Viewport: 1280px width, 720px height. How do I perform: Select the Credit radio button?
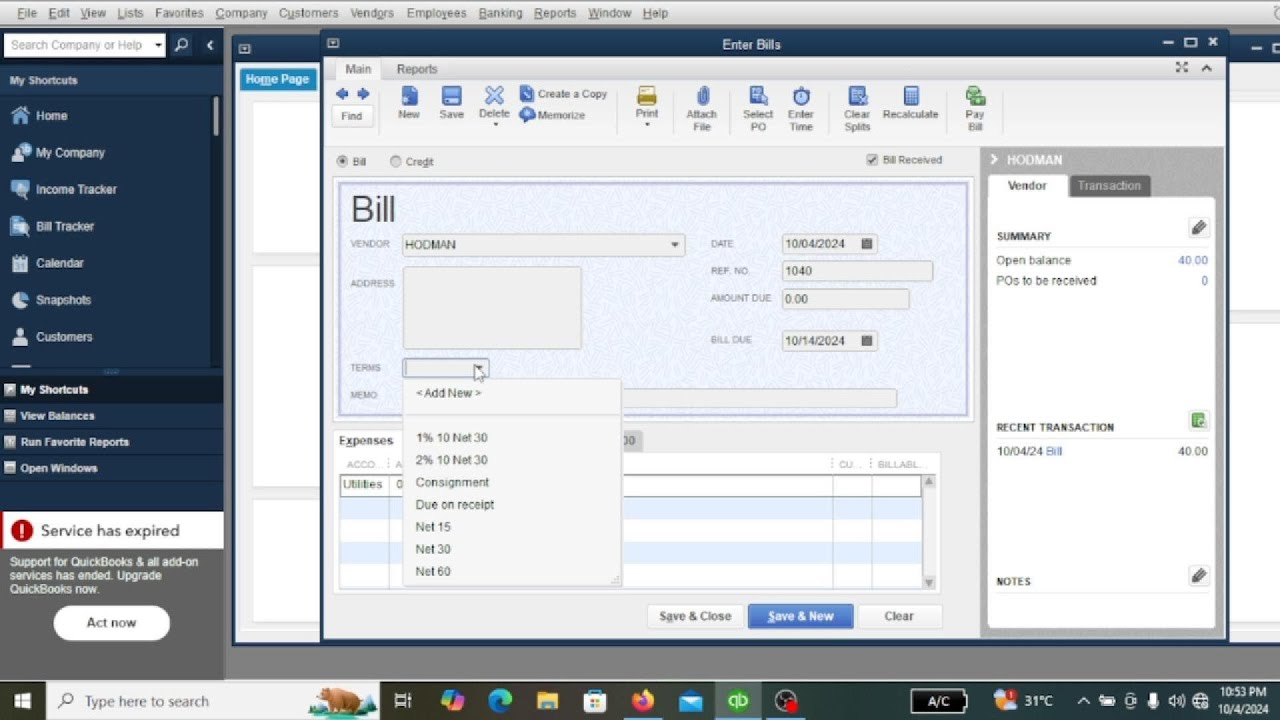point(396,161)
